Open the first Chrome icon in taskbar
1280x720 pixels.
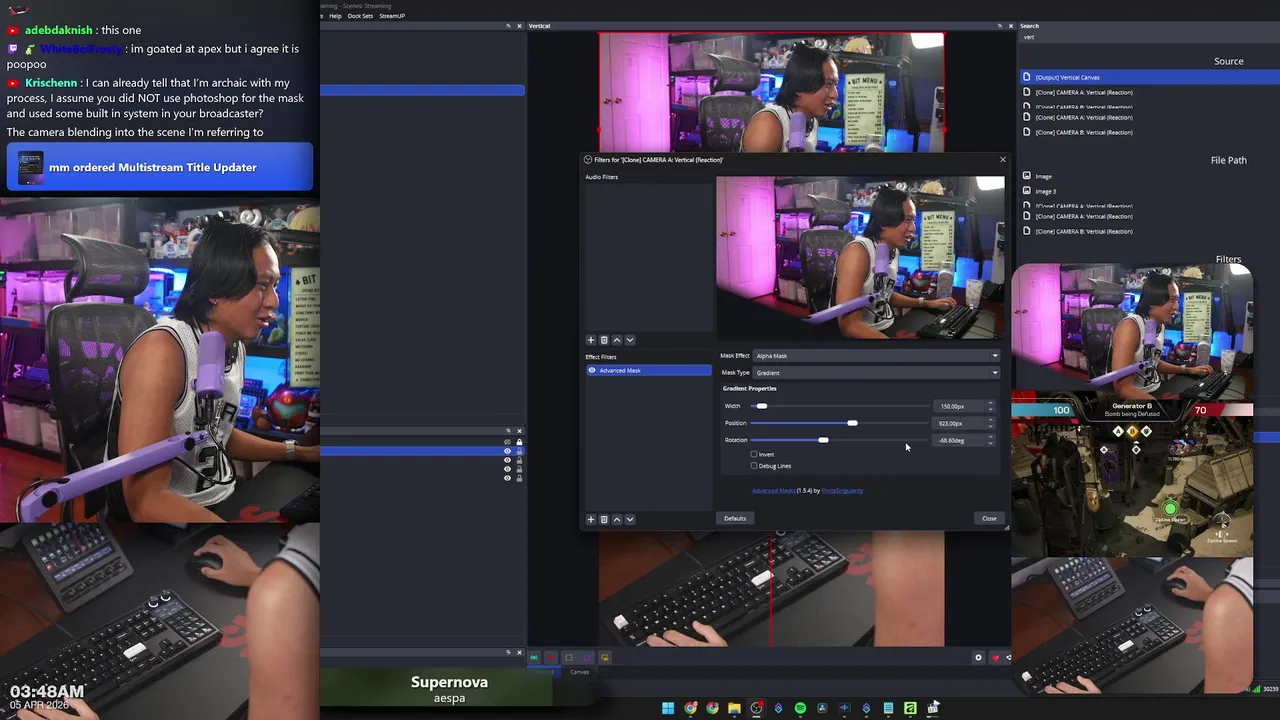click(x=690, y=708)
